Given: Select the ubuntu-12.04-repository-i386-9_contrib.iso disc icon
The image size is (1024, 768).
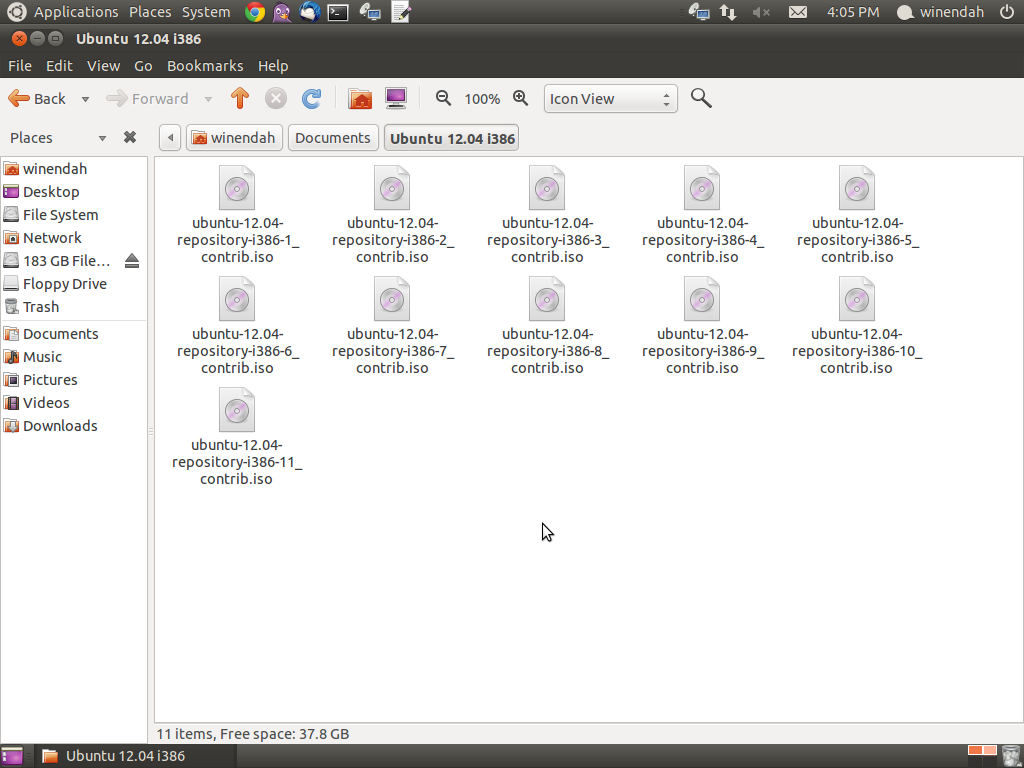Looking at the screenshot, I should 702,299.
